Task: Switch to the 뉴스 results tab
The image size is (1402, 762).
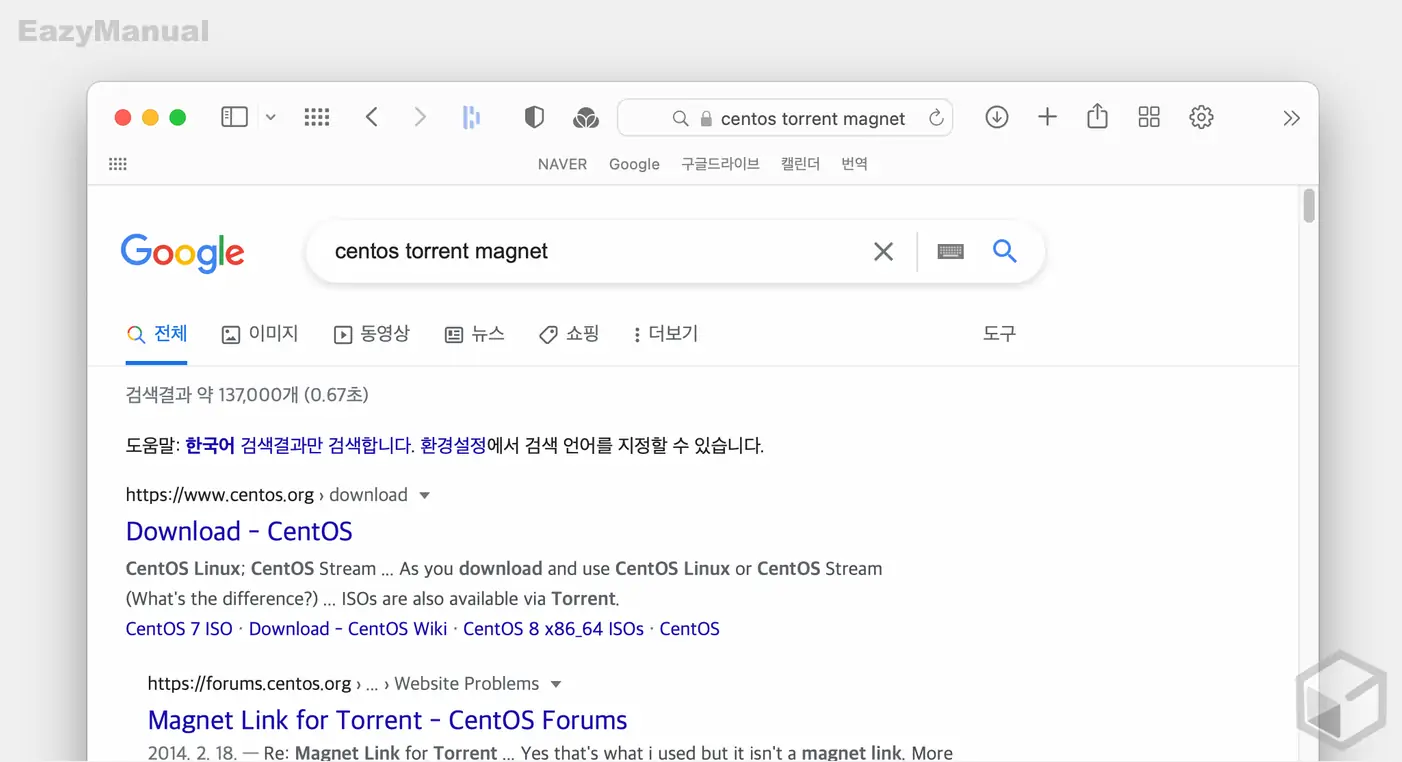Action: [x=475, y=334]
